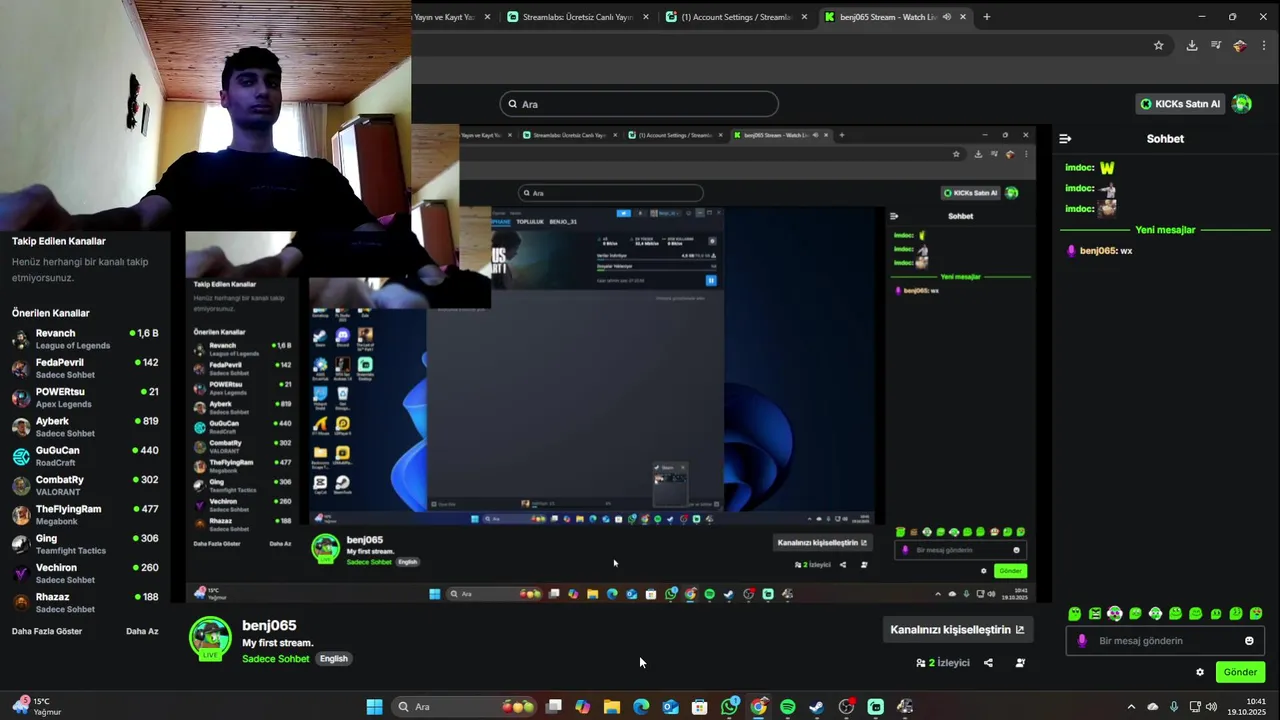The height and width of the screenshot is (720, 1280).
Task: Open POWERtsu channel in sidebar
Action: coord(85,398)
